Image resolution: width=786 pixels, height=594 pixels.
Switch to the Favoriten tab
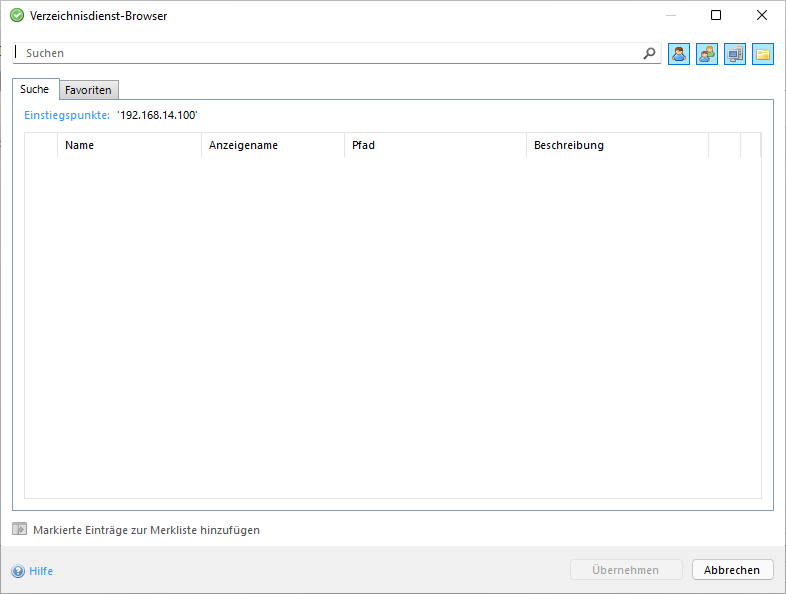[88, 90]
